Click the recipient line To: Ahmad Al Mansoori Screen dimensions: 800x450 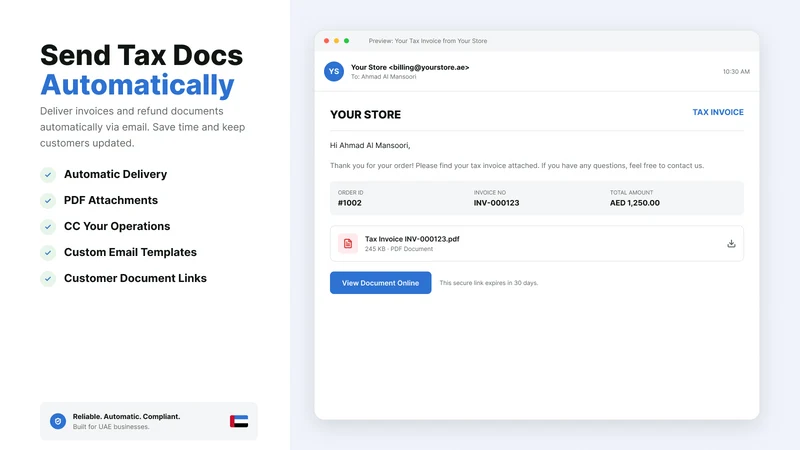[384, 77]
